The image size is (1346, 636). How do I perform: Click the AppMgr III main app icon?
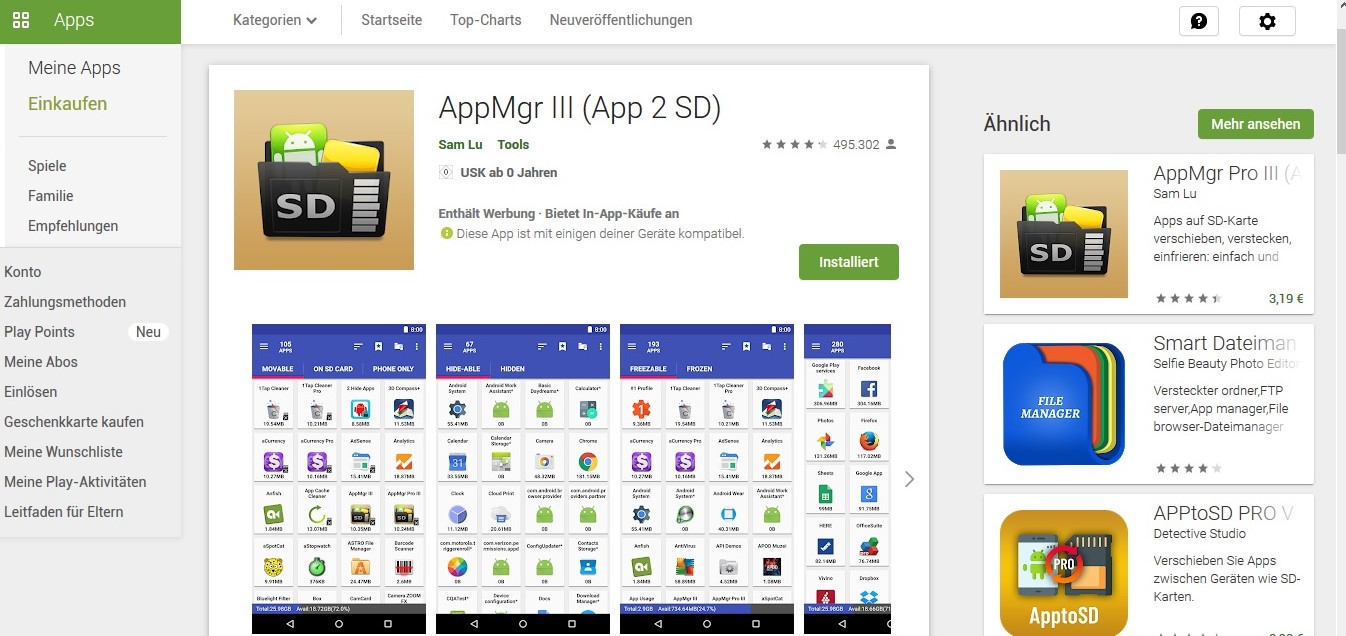pyautogui.click(x=324, y=180)
